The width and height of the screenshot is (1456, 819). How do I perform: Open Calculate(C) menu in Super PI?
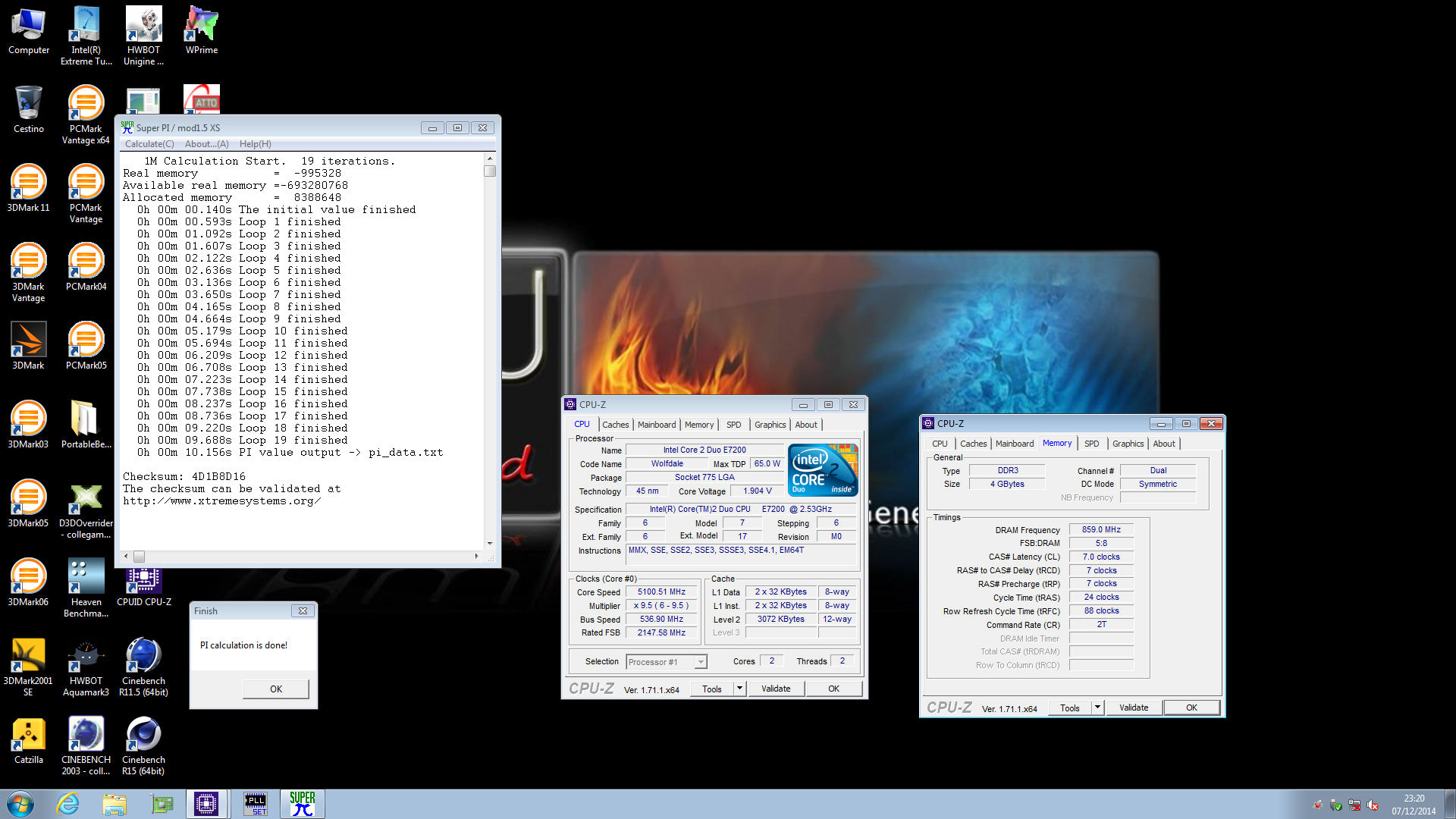click(149, 144)
